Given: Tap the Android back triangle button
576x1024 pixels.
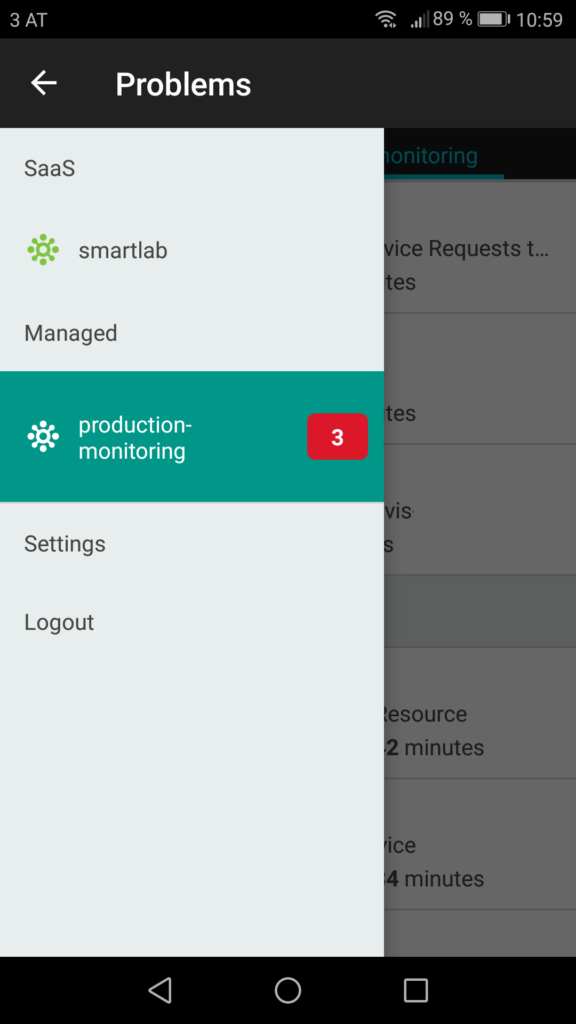Looking at the screenshot, I should [x=160, y=990].
